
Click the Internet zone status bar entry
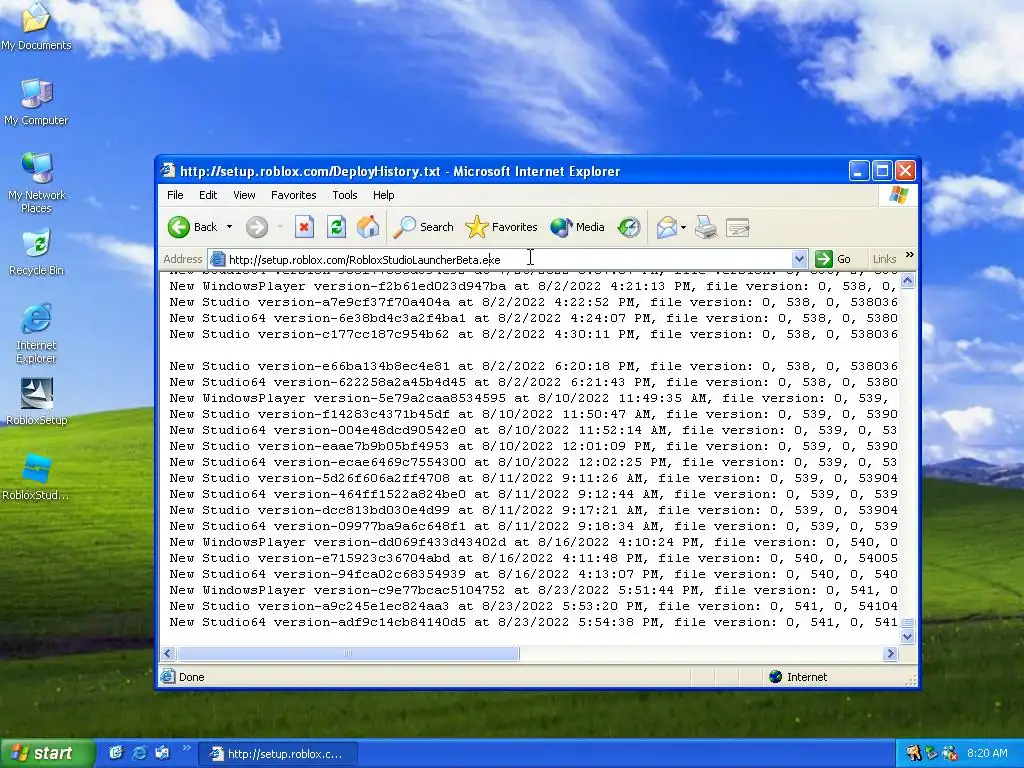click(799, 677)
